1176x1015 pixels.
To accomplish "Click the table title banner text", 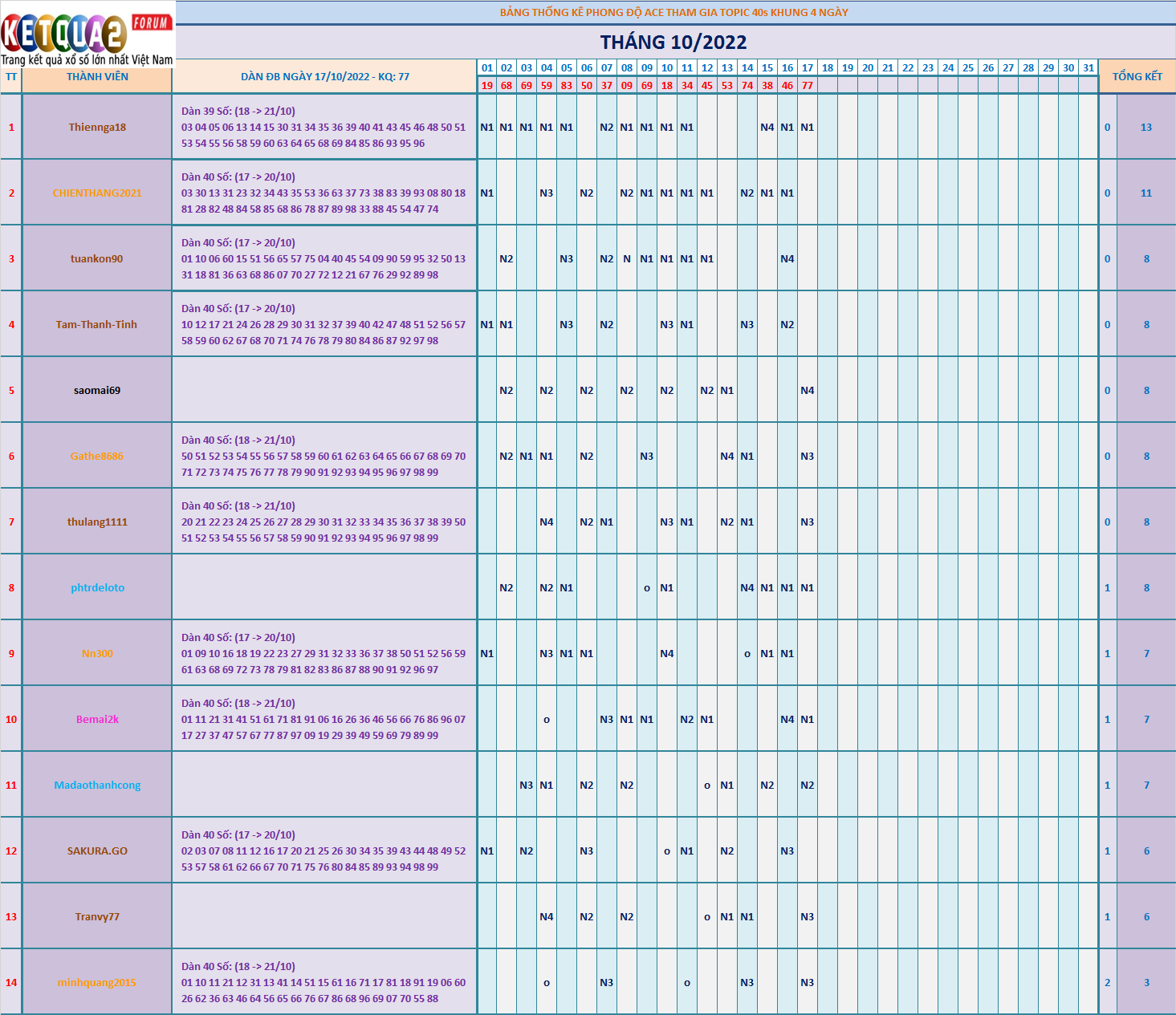I will 673,13.
